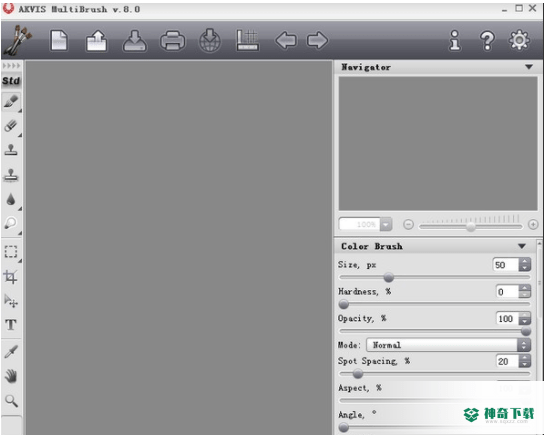Screen dimensions: 545x435
Task: Open an image using the upload arrow icon
Action: (96, 41)
